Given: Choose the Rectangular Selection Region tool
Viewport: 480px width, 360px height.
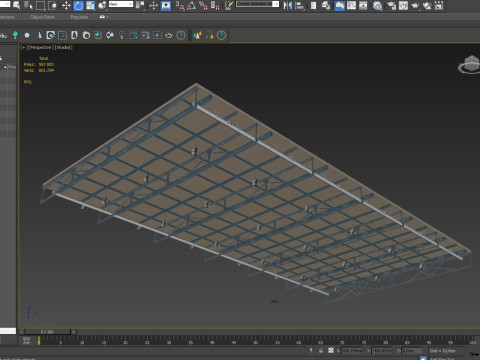Looking at the screenshot, I should [40, 5].
